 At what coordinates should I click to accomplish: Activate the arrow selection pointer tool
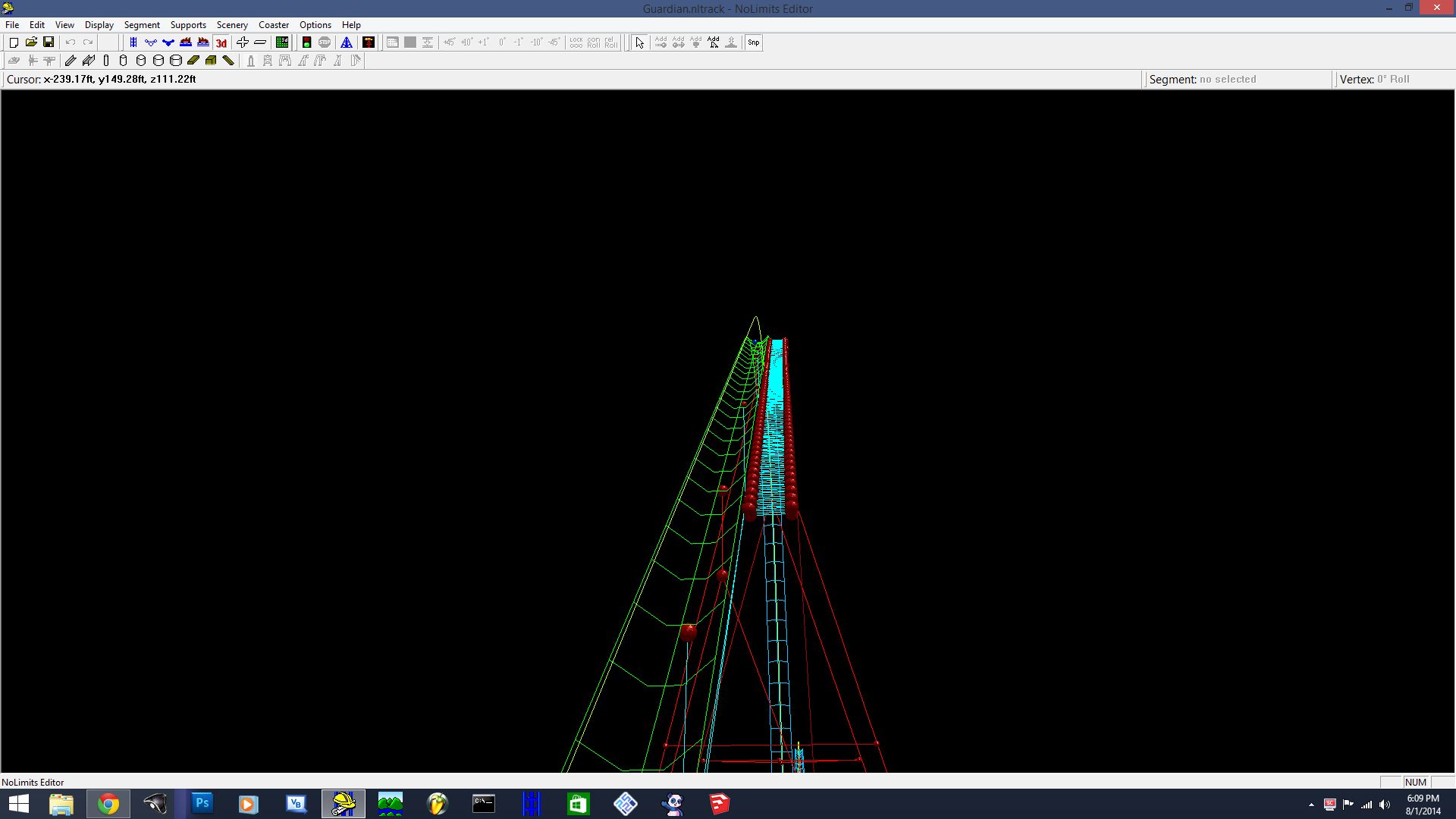coord(639,42)
